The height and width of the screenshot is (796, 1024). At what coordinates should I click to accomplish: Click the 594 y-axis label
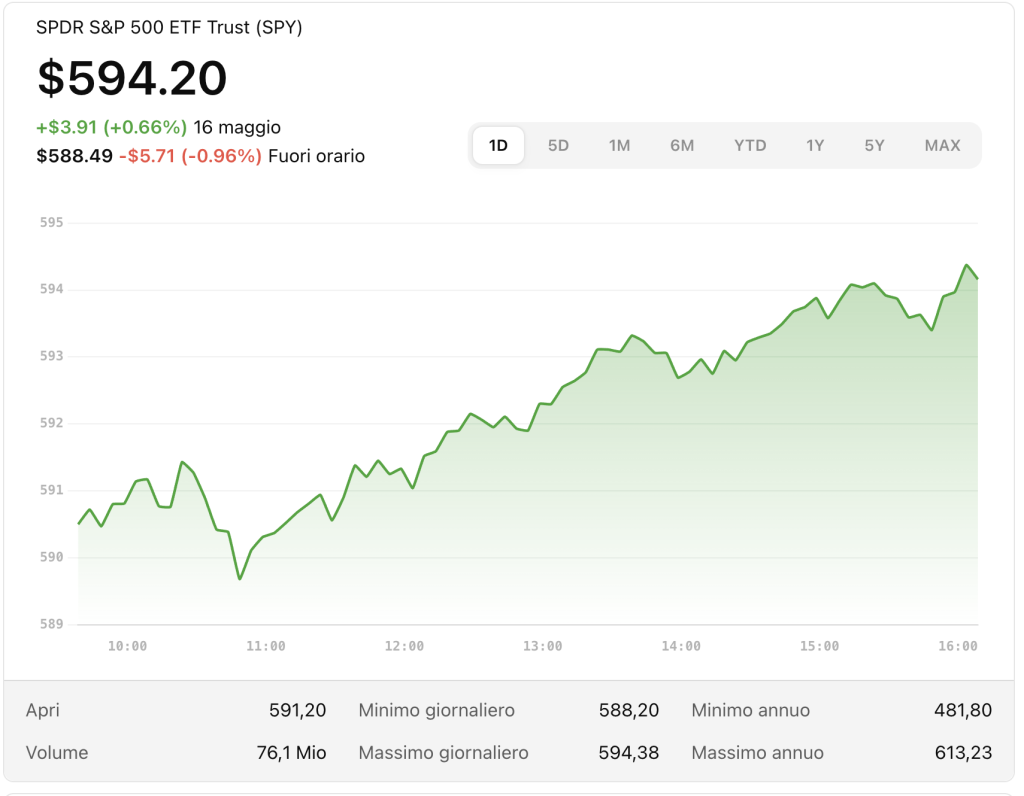[52, 289]
